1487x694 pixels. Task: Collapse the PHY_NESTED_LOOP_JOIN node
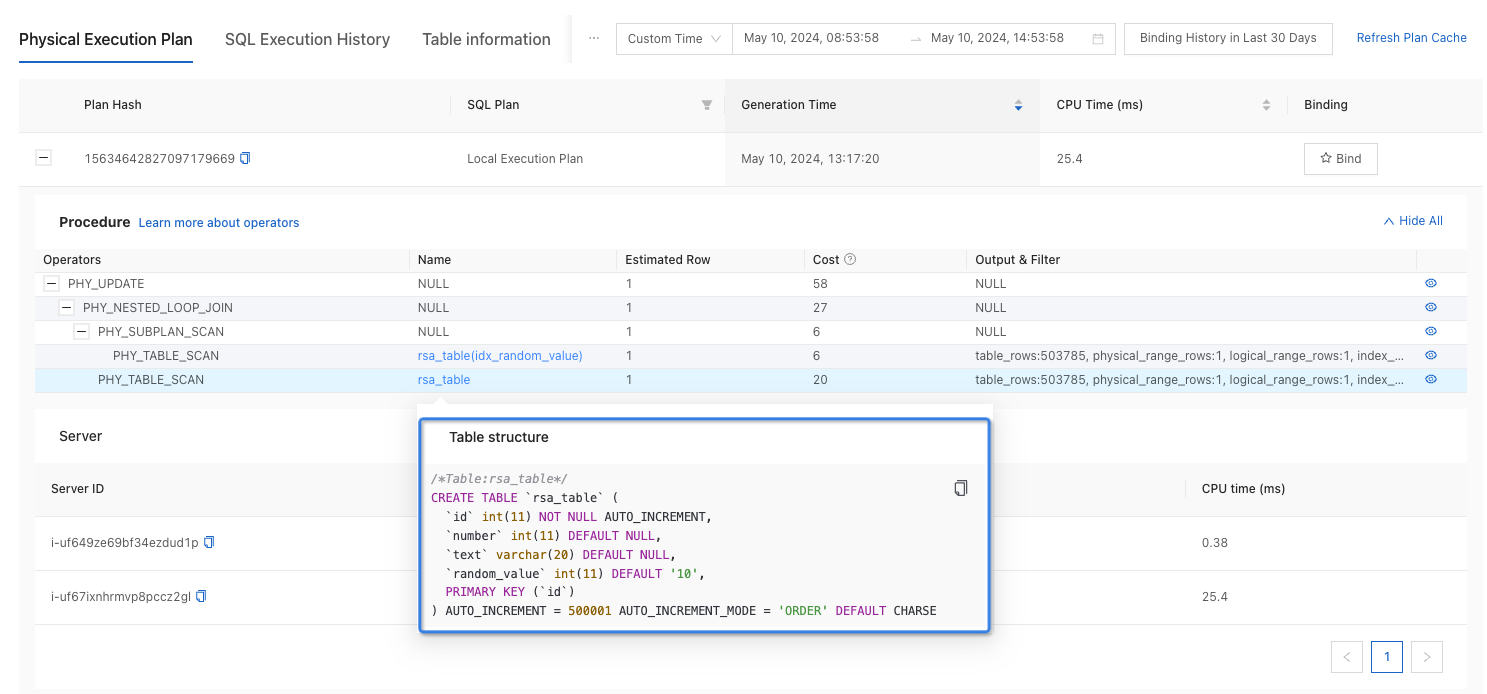(67, 308)
